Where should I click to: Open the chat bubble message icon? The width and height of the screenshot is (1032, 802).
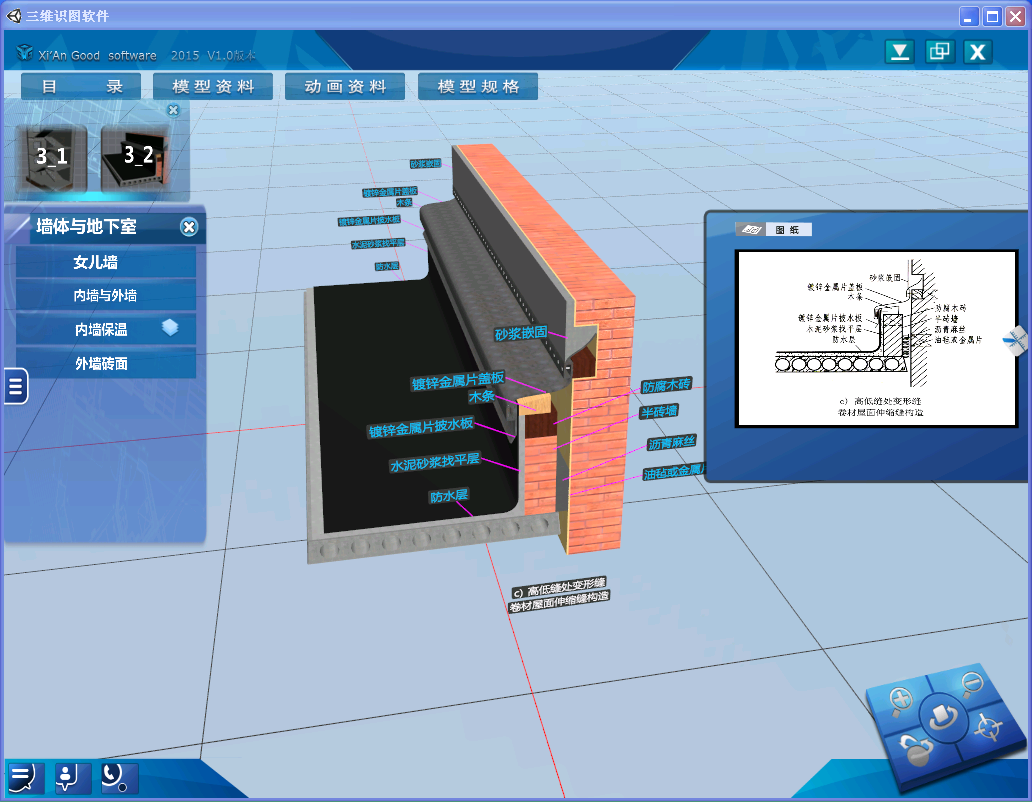point(24,777)
